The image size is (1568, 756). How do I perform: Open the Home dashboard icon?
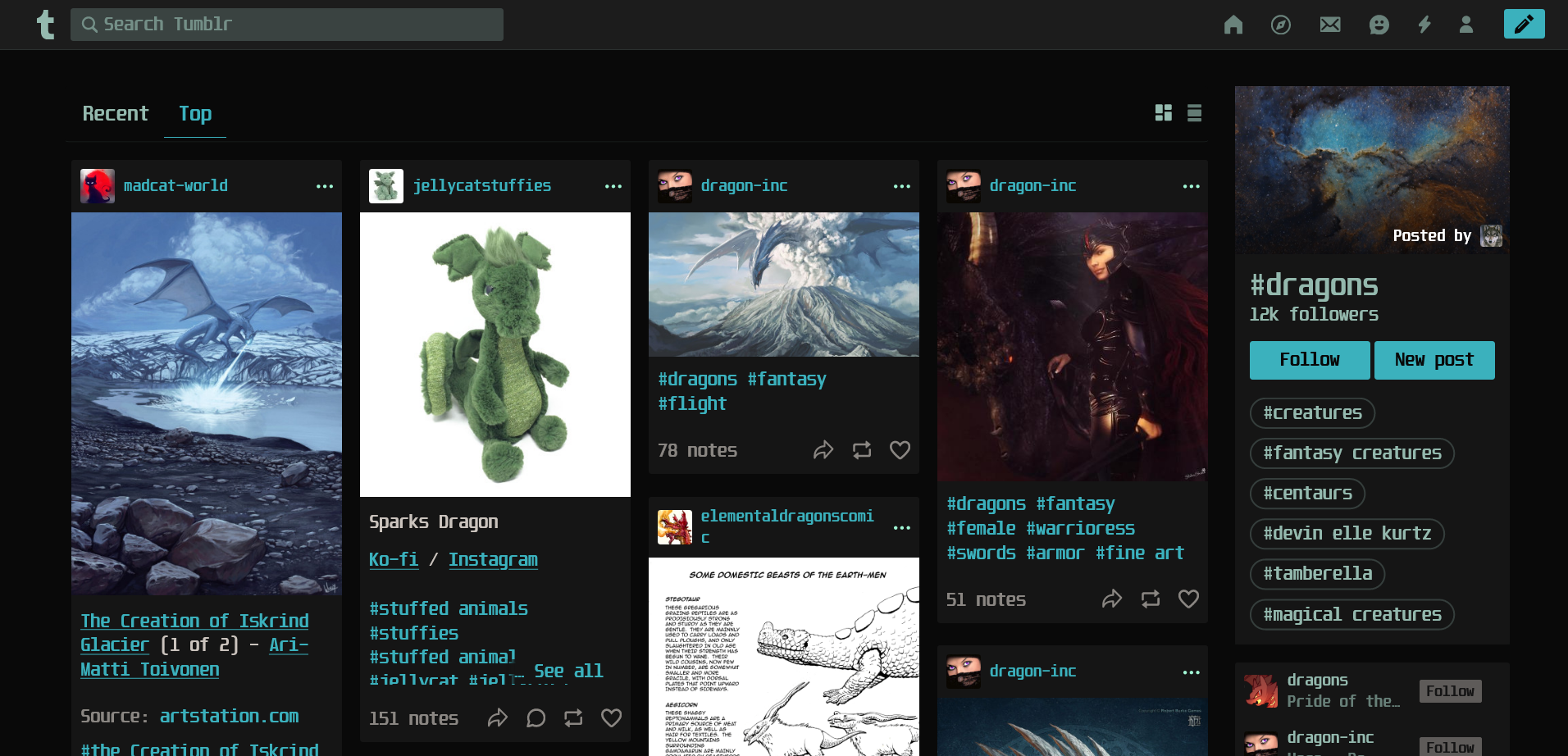tap(1233, 25)
